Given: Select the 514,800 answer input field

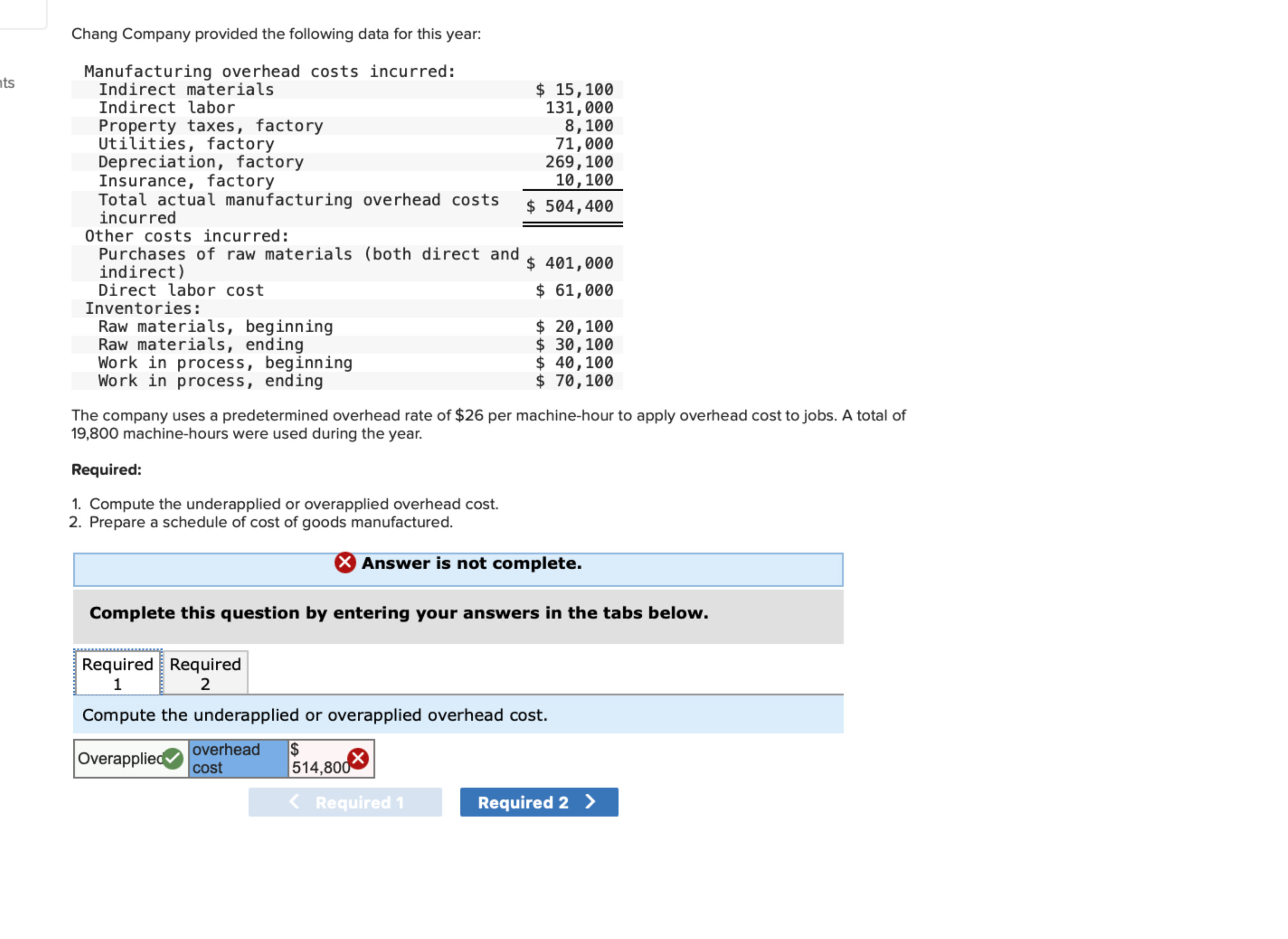Looking at the screenshot, I should tap(318, 758).
